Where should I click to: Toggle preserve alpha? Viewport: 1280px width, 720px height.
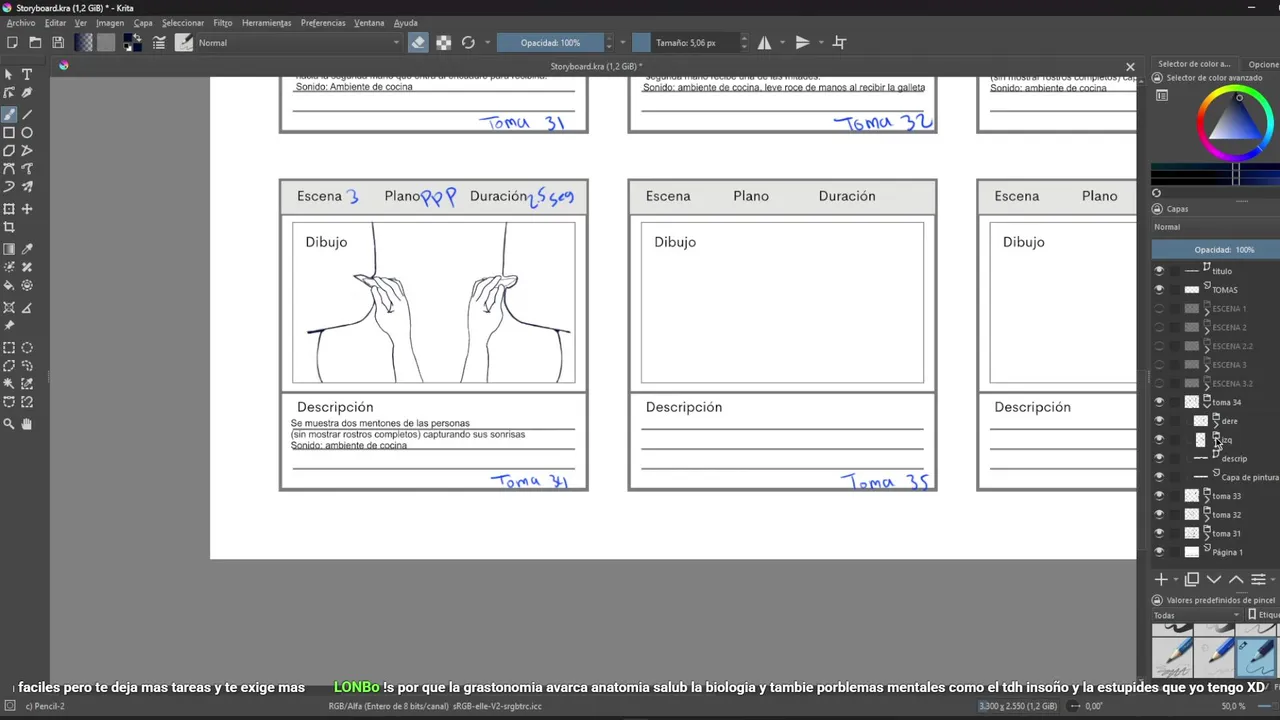tap(443, 43)
